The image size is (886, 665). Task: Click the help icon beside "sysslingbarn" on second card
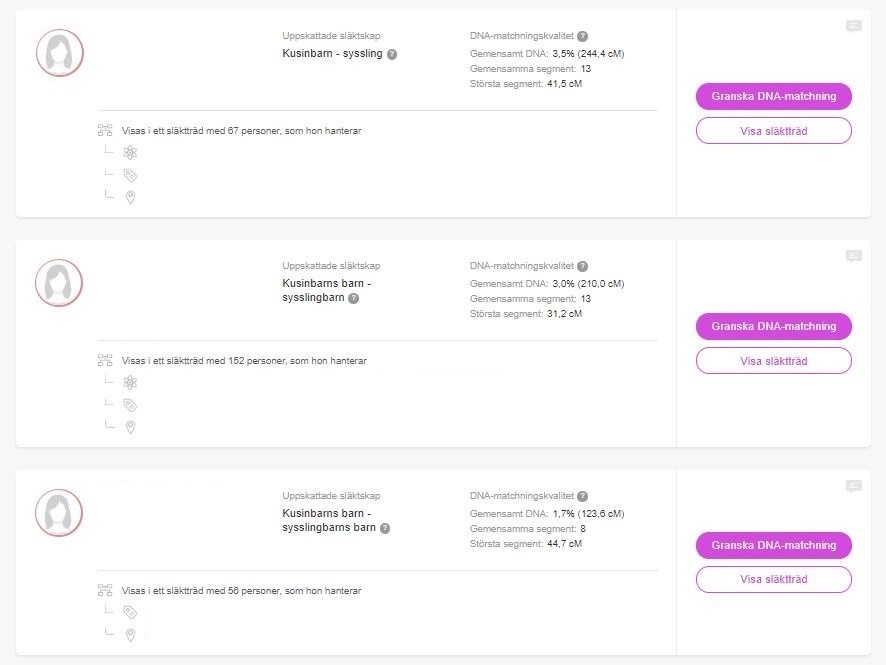tap(353, 297)
